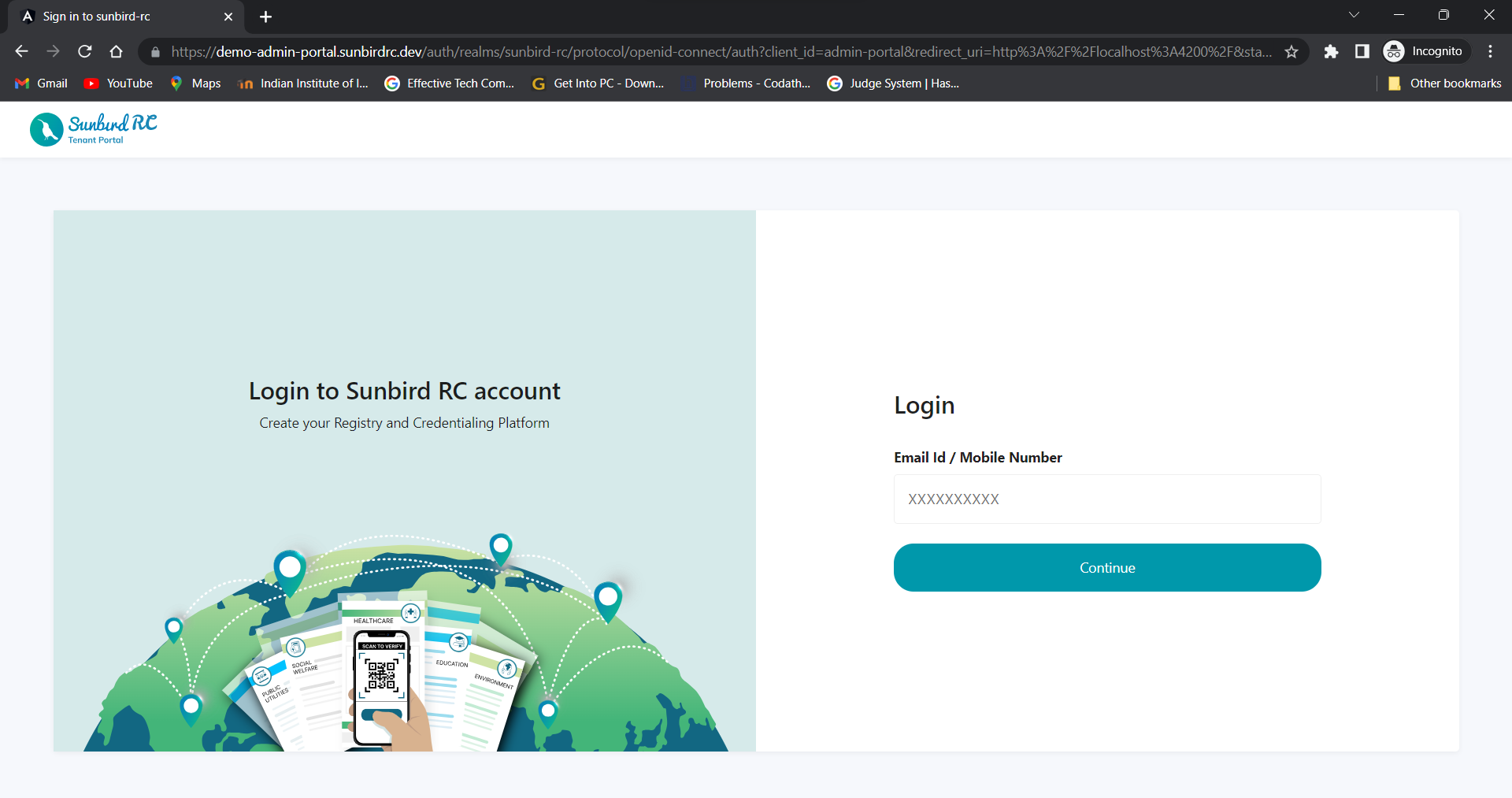Click the home button in the toolbar
The height and width of the screenshot is (798, 1512).
coord(116,51)
